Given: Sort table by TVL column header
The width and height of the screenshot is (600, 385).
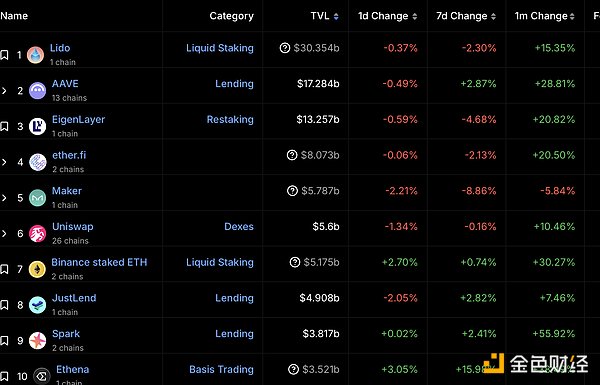Looking at the screenshot, I should click(x=324, y=16).
